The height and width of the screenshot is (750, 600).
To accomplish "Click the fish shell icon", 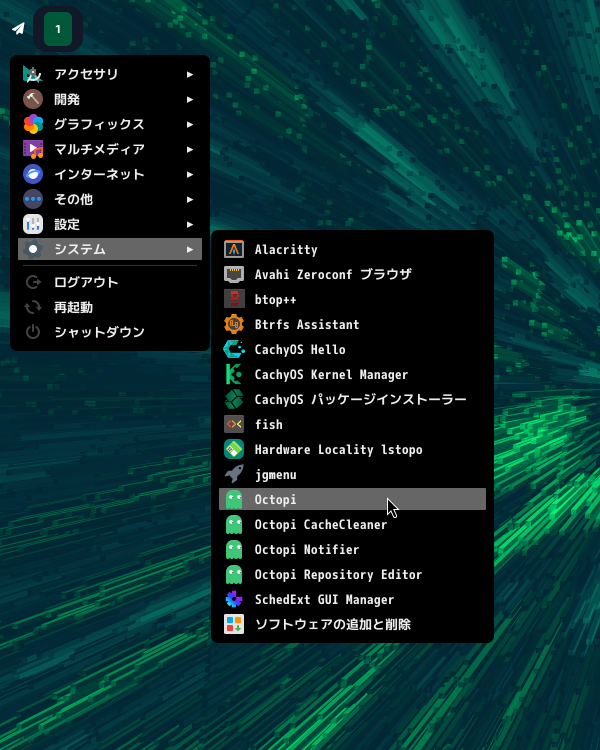I will (x=234, y=424).
